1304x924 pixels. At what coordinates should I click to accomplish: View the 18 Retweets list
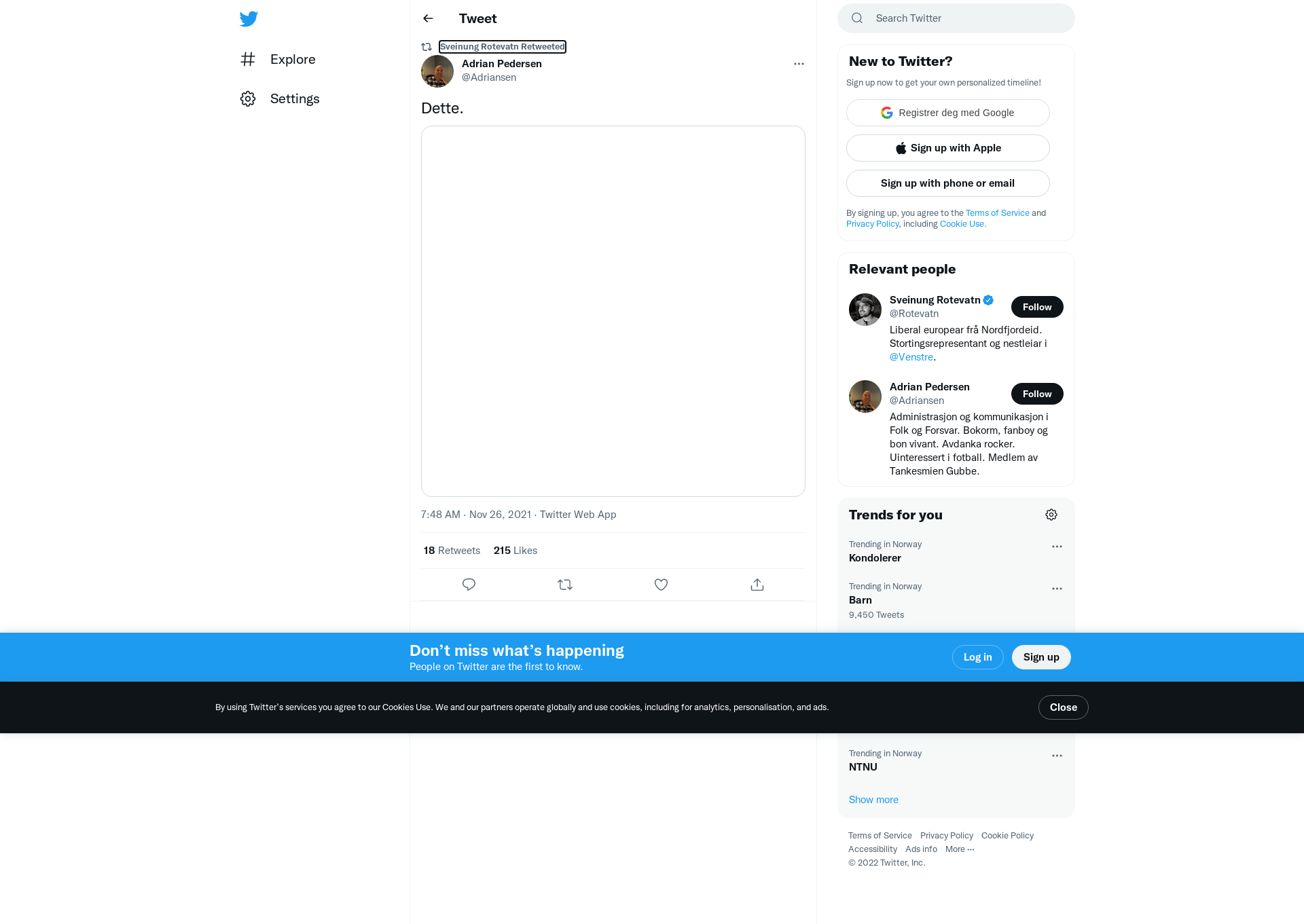452,551
